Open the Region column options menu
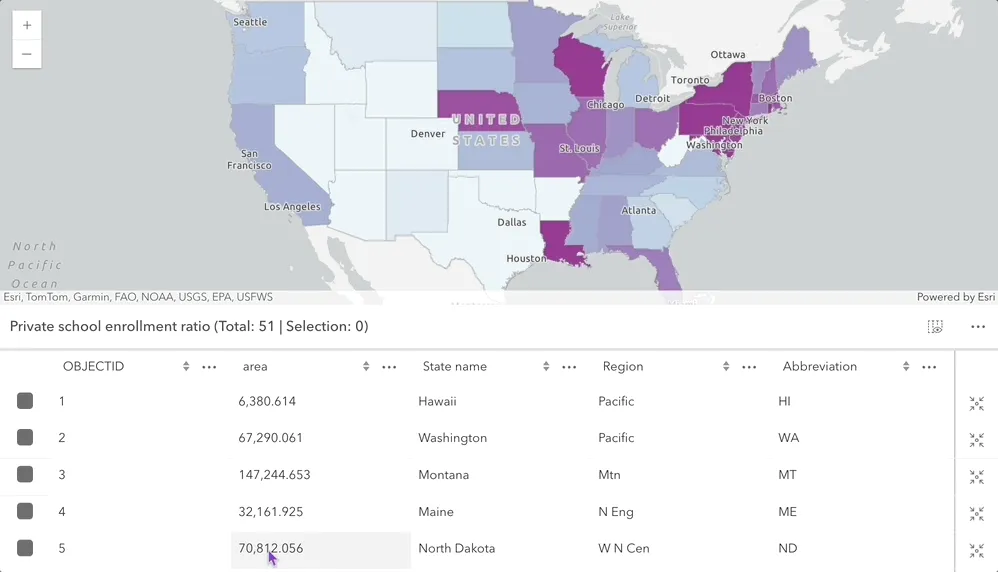The width and height of the screenshot is (998, 572). click(x=749, y=367)
